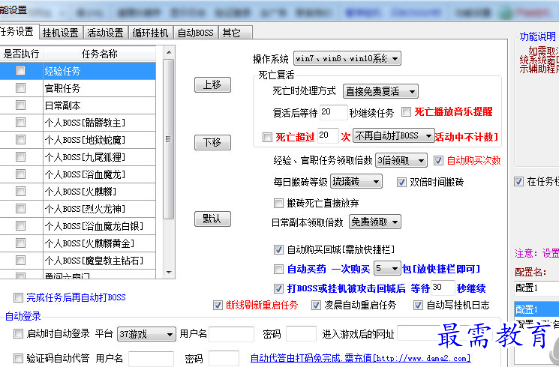
Task: Check 个人BOSS[火麒麟黄金] task box
Action: click(21, 243)
